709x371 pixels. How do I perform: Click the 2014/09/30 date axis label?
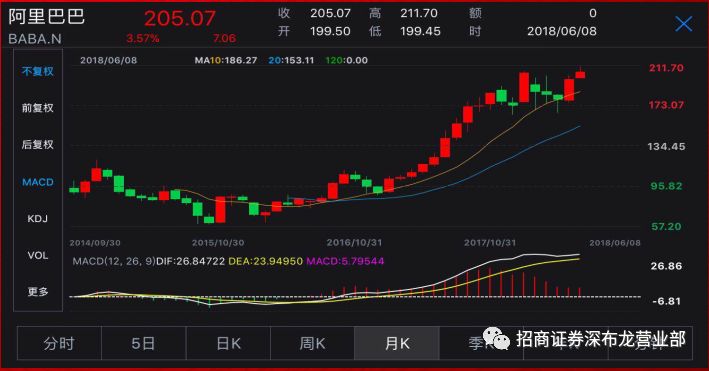click(x=95, y=243)
